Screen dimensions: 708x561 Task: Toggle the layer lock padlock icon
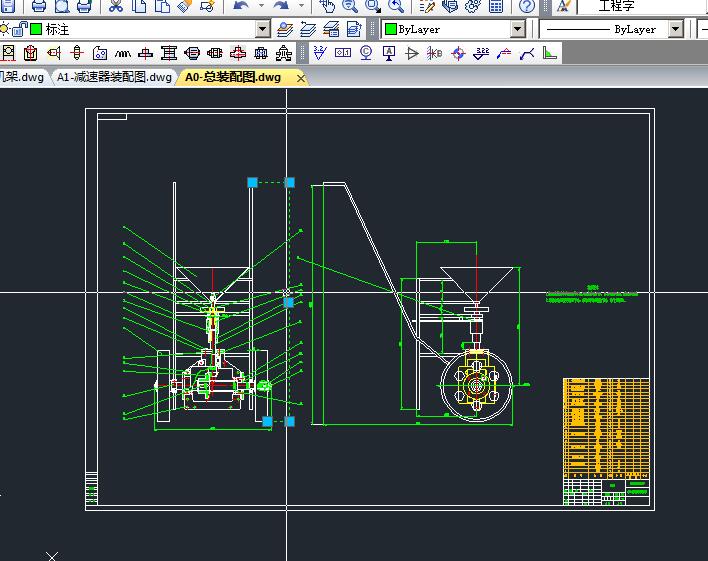pyautogui.click(x=20, y=29)
